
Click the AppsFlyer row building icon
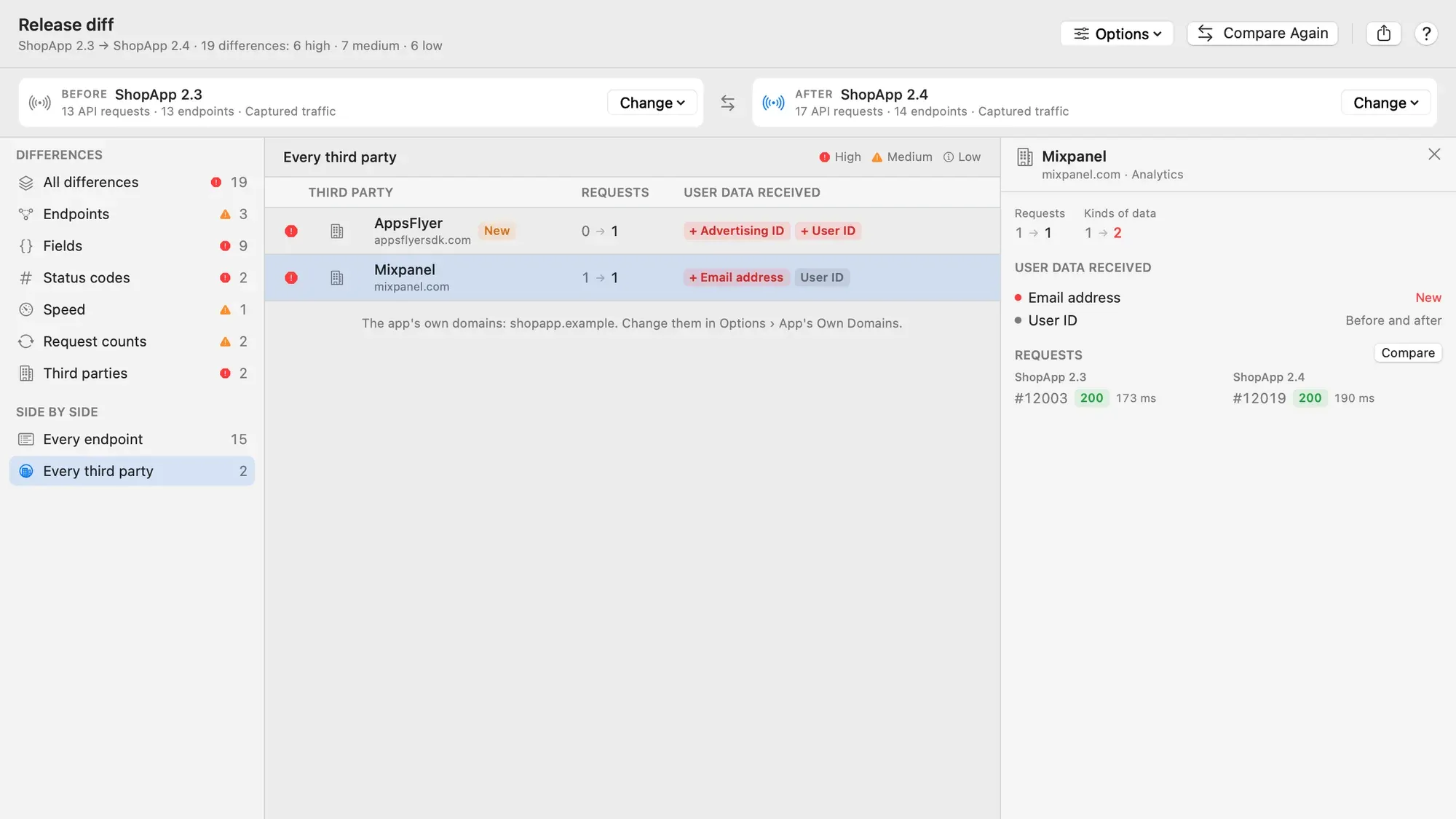point(337,232)
